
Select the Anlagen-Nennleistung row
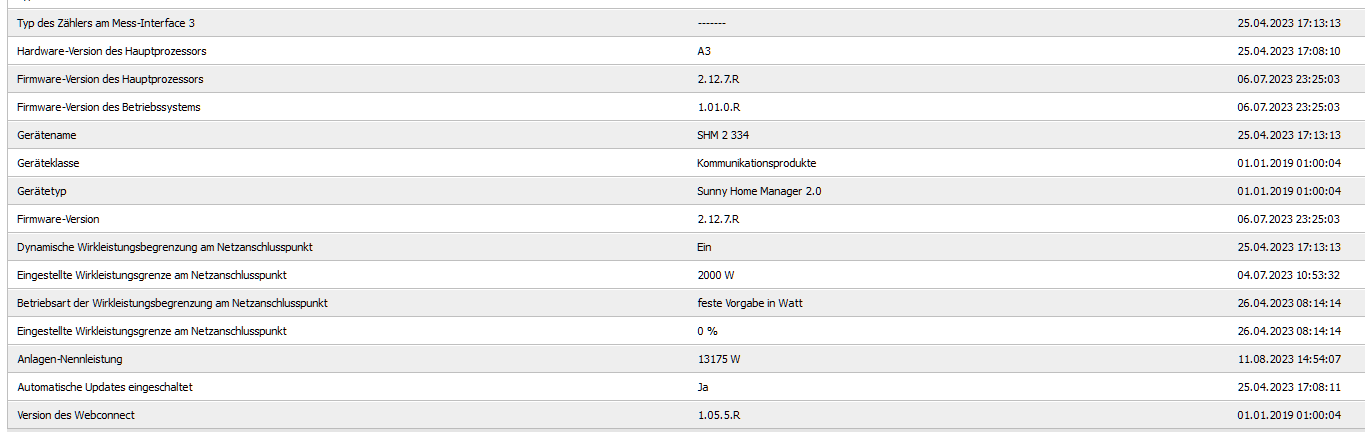682,359
